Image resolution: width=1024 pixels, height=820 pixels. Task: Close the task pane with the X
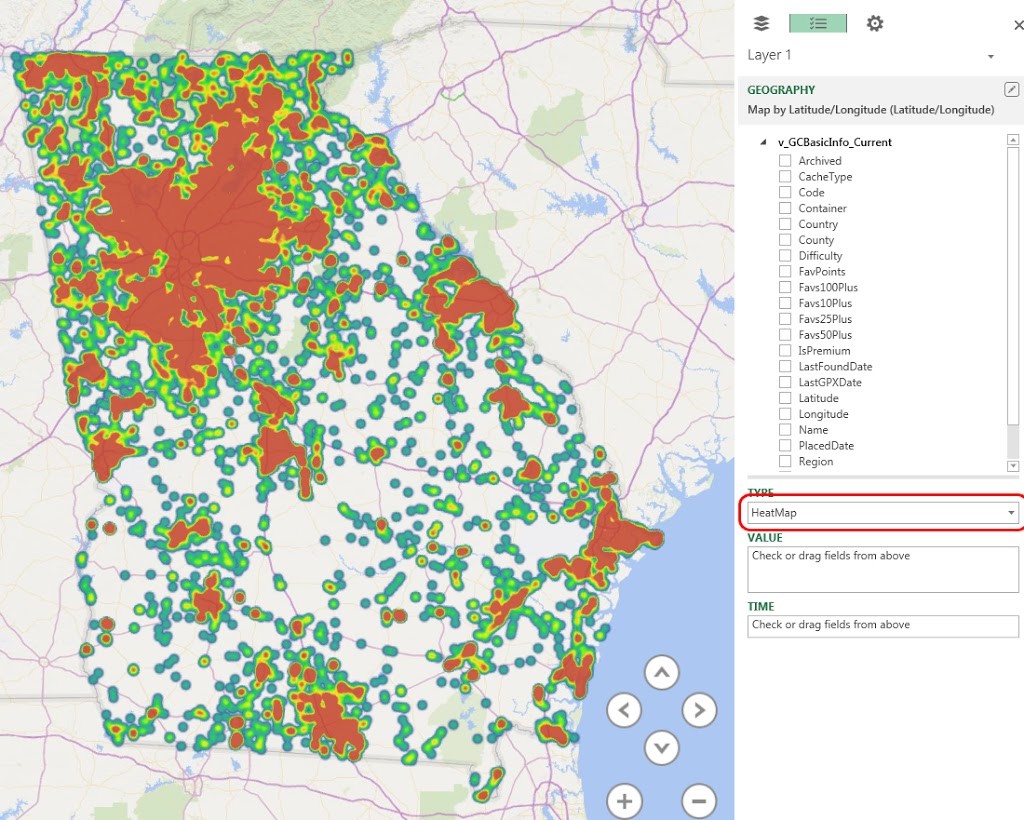(x=1017, y=23)
